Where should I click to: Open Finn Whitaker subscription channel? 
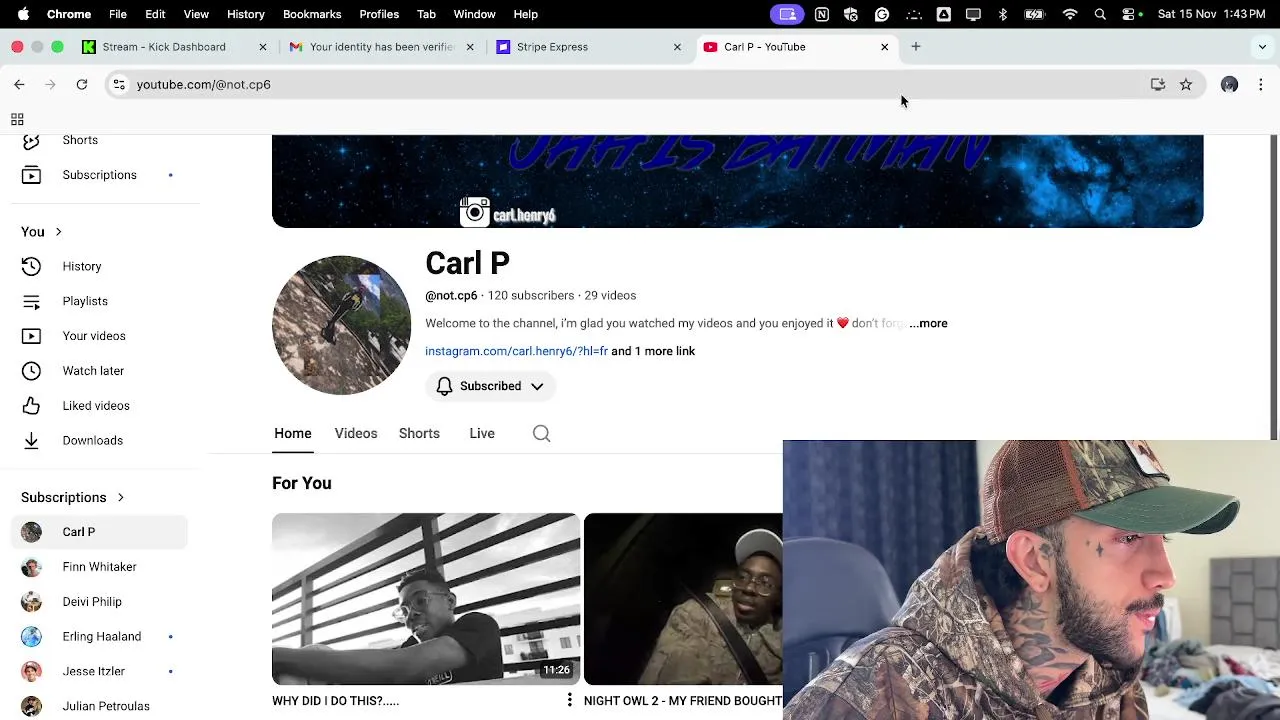tap(99, 567)
